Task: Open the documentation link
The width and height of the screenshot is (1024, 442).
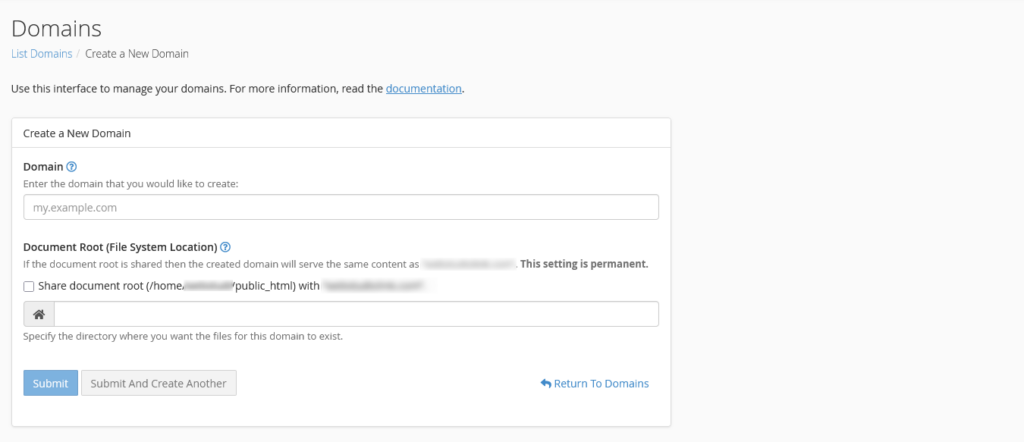Action: tap(423, 88)
